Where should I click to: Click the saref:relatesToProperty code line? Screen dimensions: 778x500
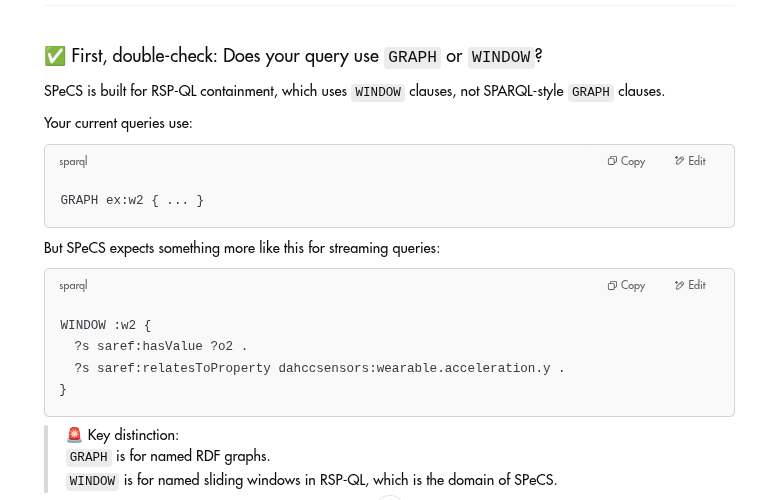click(x=319, y=368)
